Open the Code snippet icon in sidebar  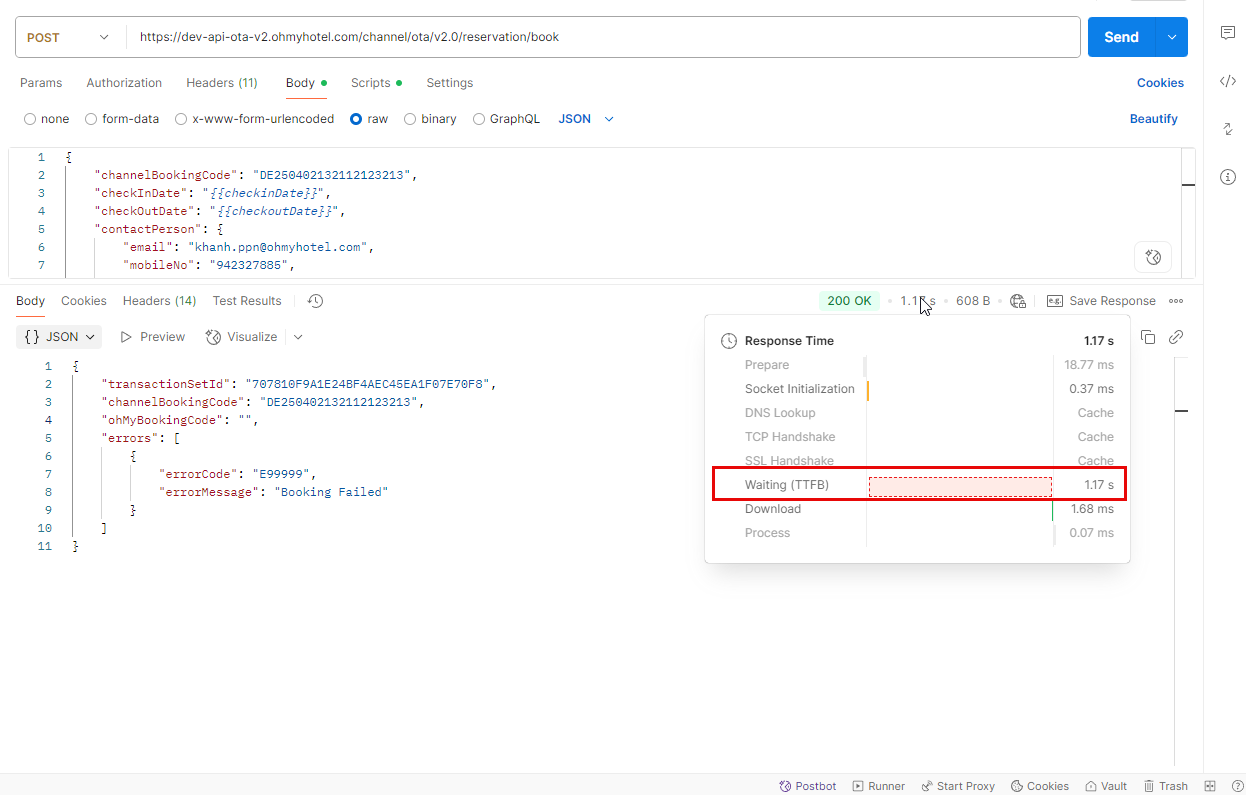[x=1228, y=81]
